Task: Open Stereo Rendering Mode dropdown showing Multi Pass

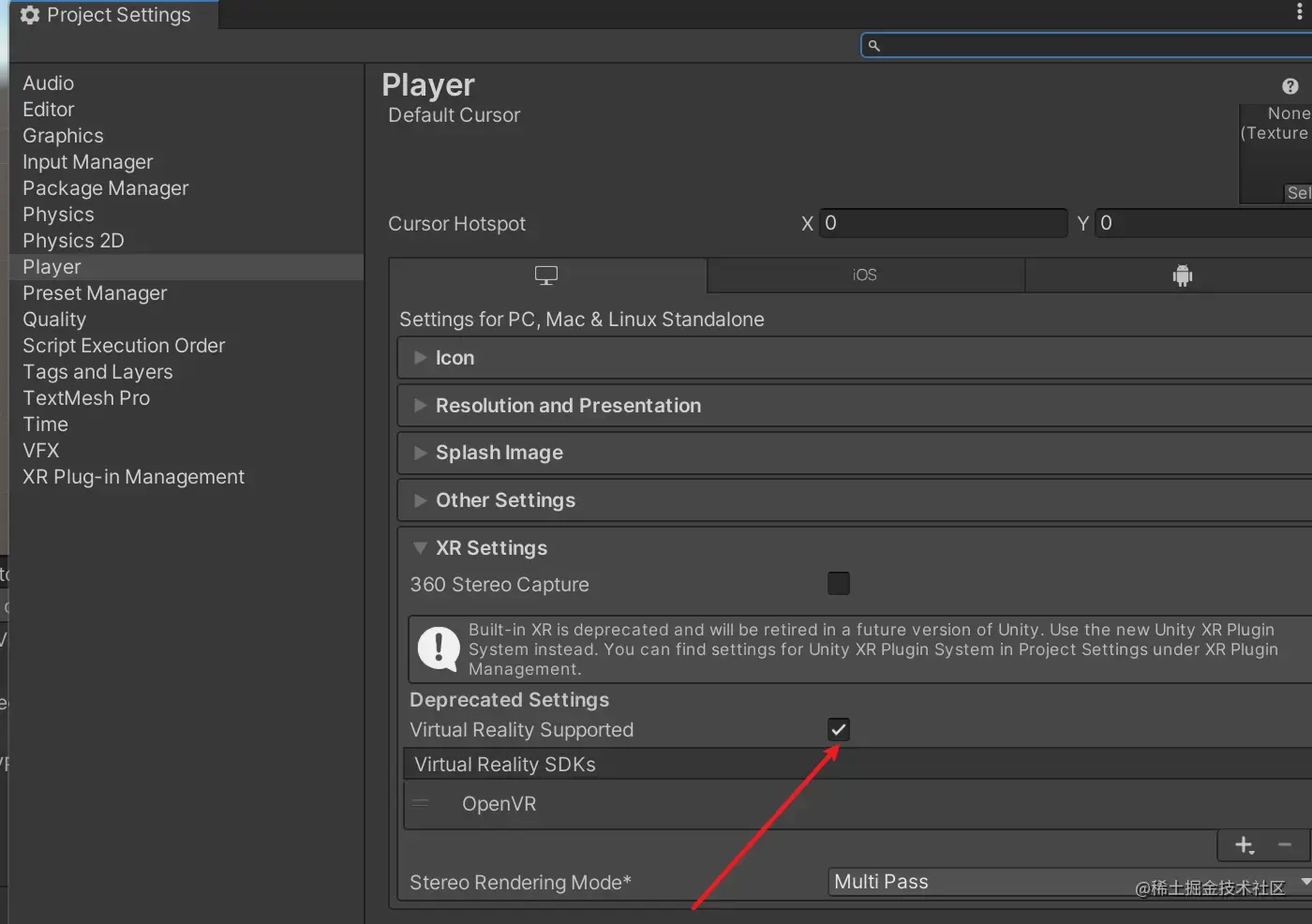Action: (1070, 882)
